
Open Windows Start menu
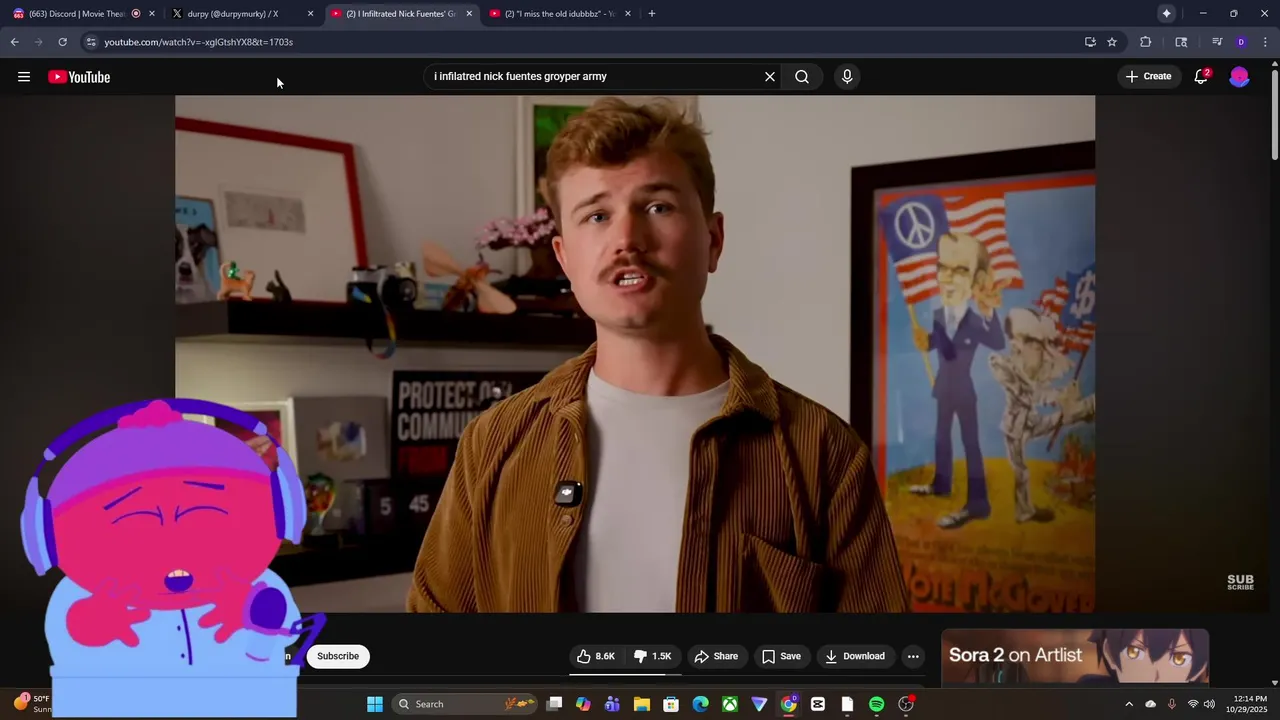point(375,704)
